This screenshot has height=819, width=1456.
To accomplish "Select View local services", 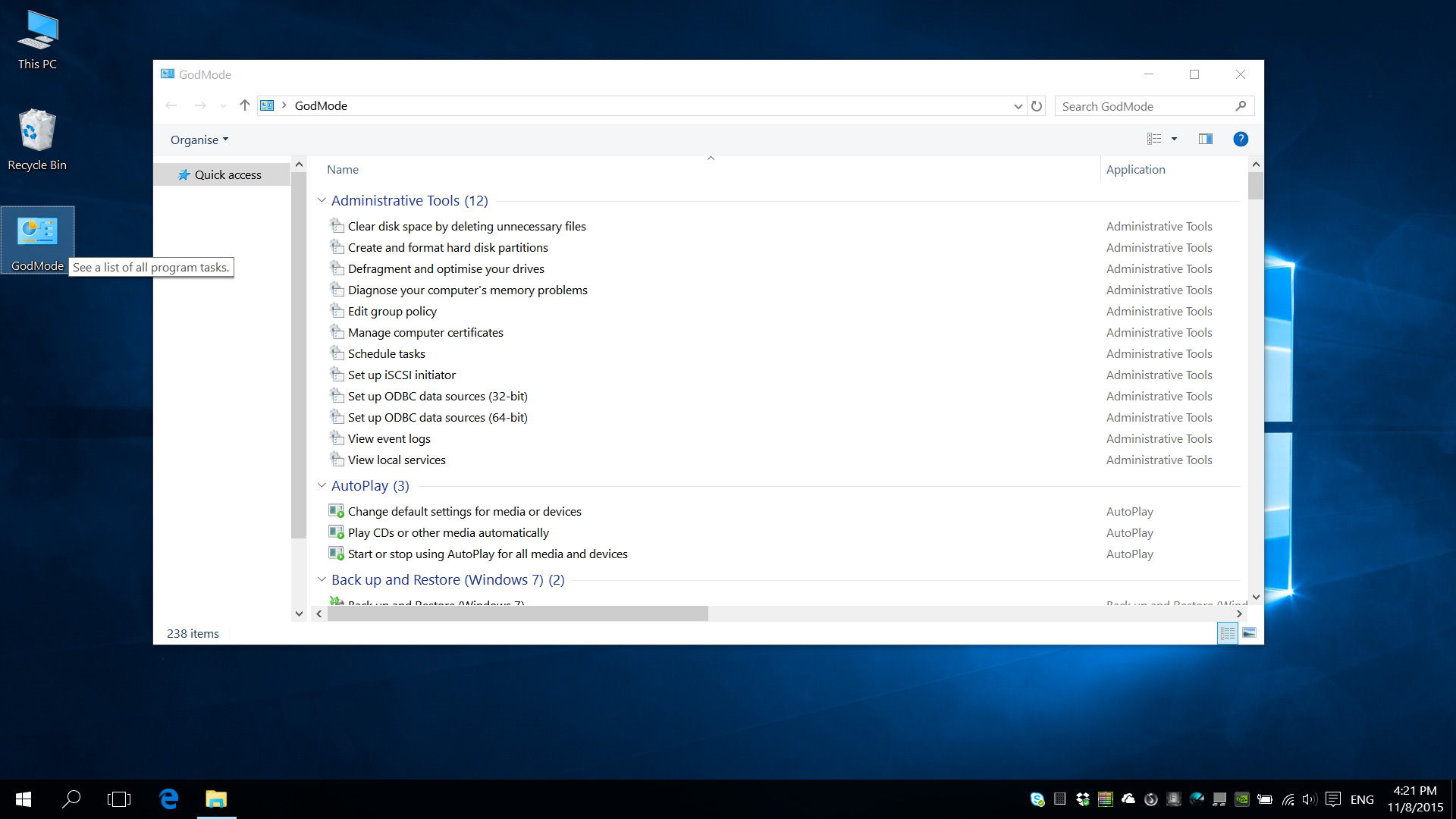I will tap(397, 460).
